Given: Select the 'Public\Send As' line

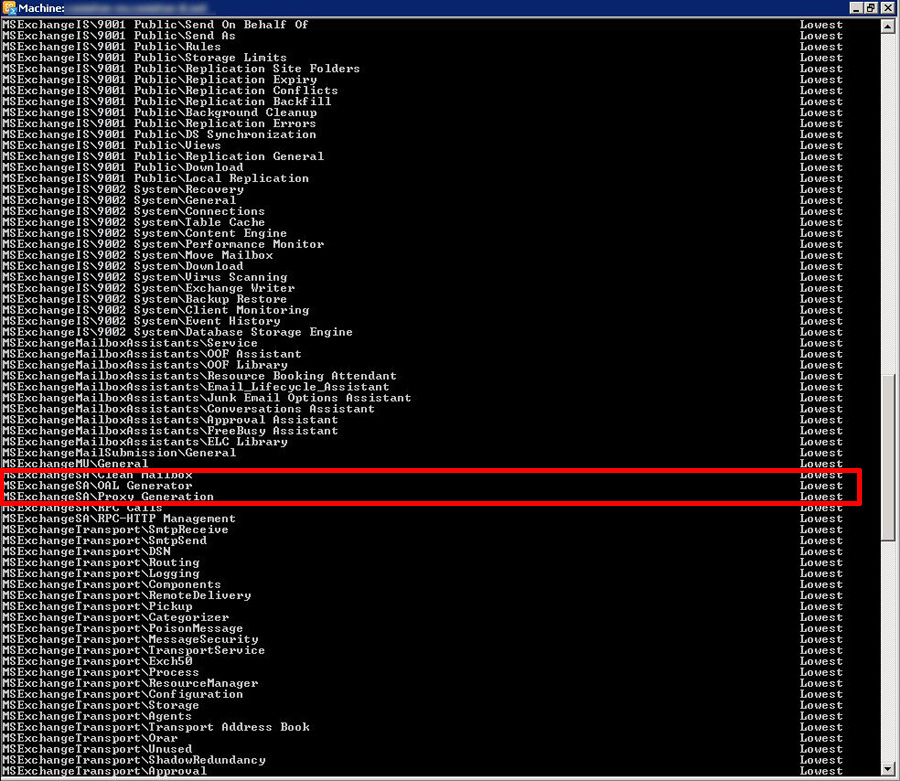Looking at the screenshot, I should pyautogui.click(x=422, y=36).
